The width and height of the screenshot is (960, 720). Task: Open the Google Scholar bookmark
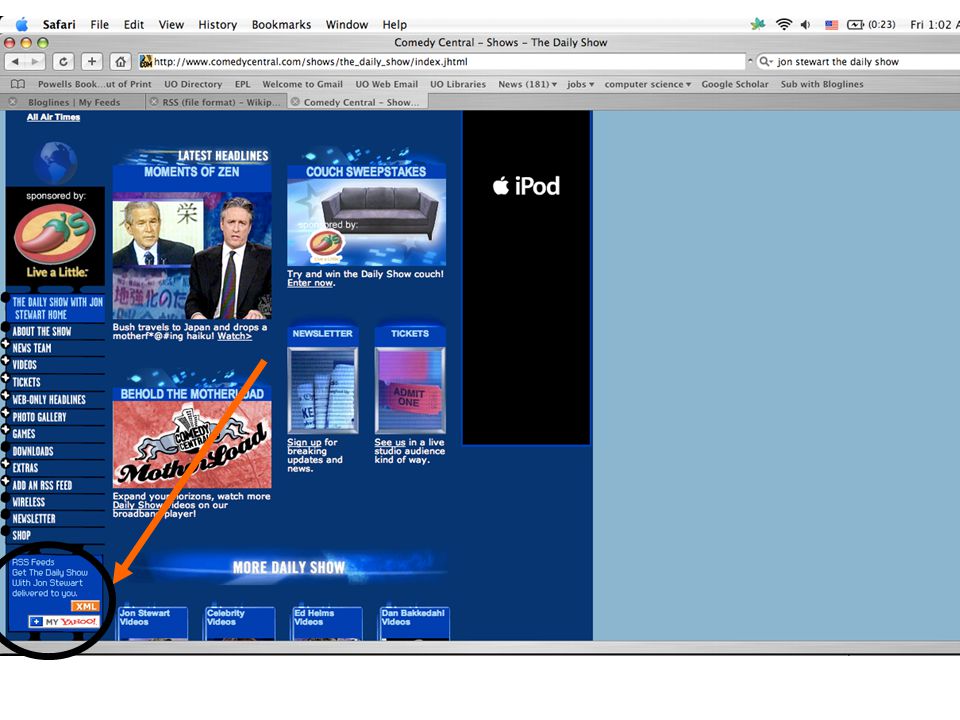[735, 84]
